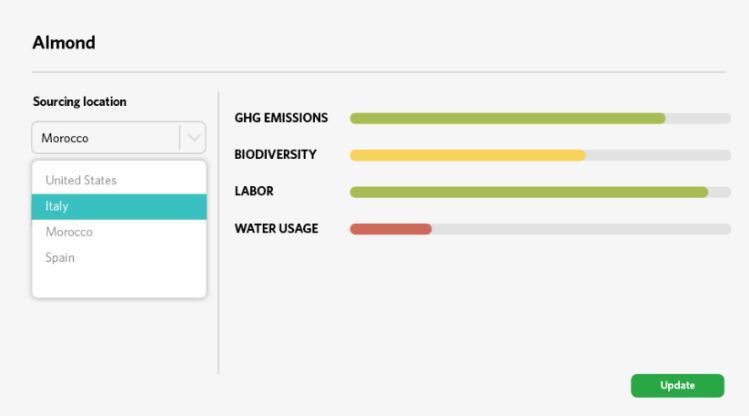Open the Sourcing location combo box showing Morocco
This screenshot has height=416, width=749.
[105, 138]
